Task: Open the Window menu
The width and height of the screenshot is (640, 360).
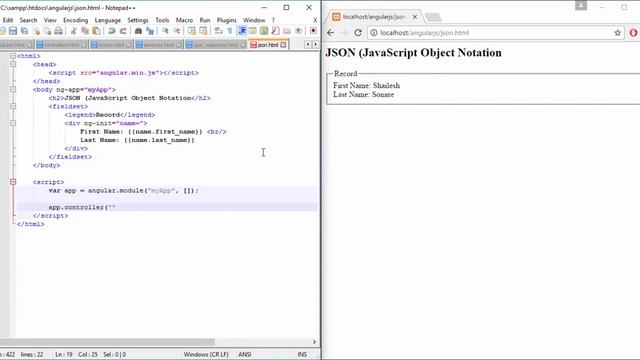Action: point(254,20)
